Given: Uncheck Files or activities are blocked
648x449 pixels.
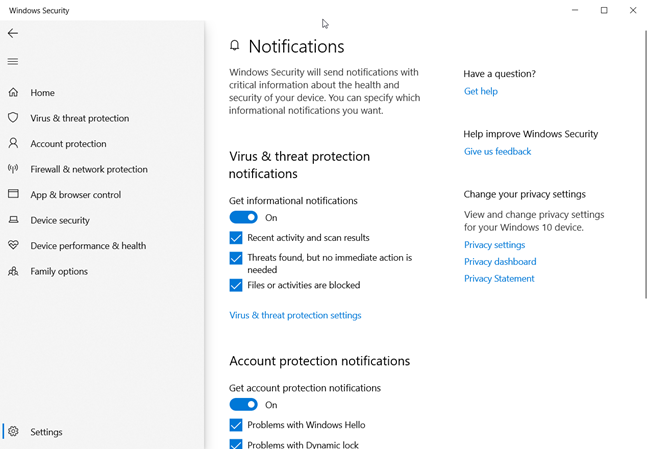Looking at the screenshot, I should point(236,285).
